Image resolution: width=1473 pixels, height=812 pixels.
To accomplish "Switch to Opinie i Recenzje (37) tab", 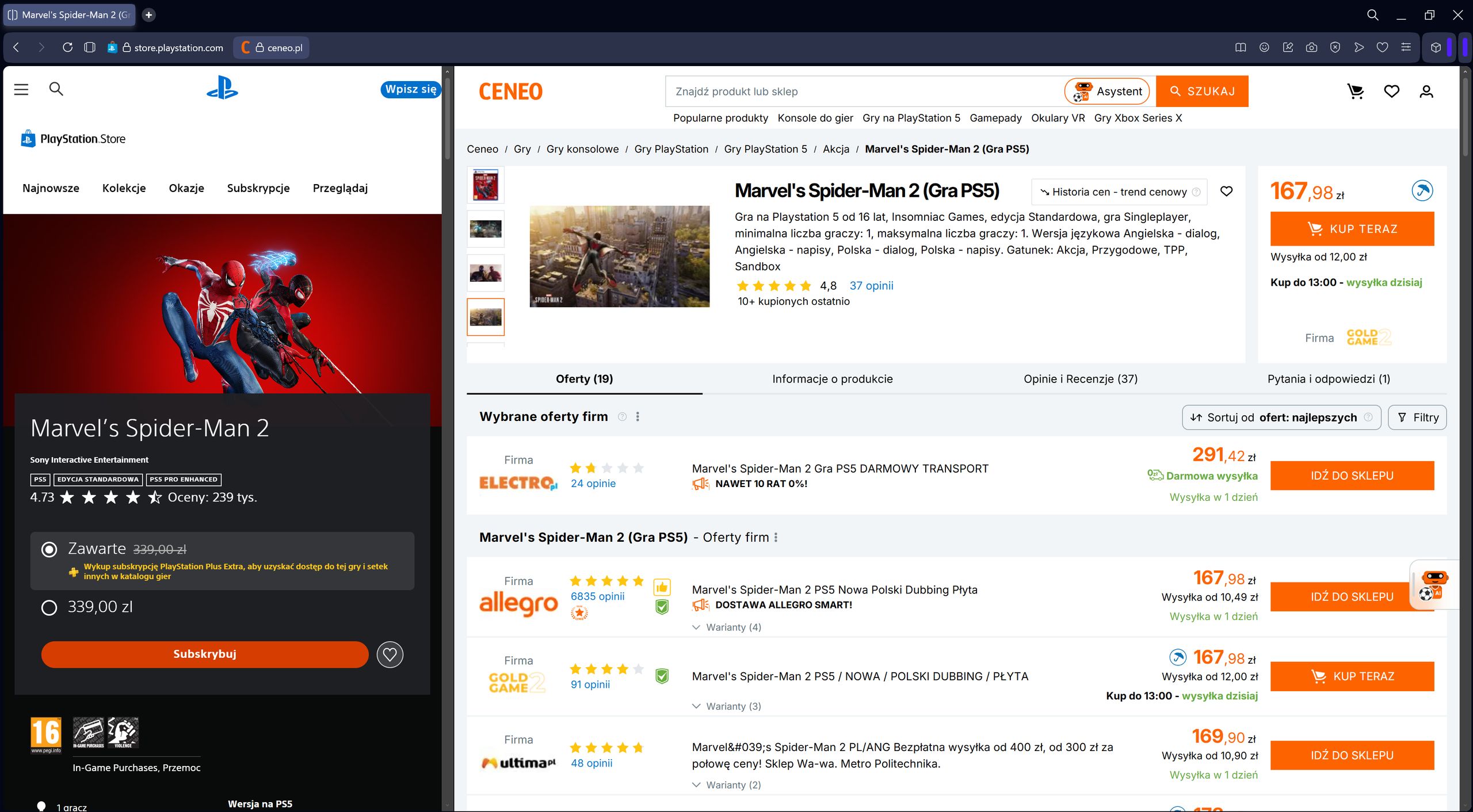I will [x=1080, y=379].
